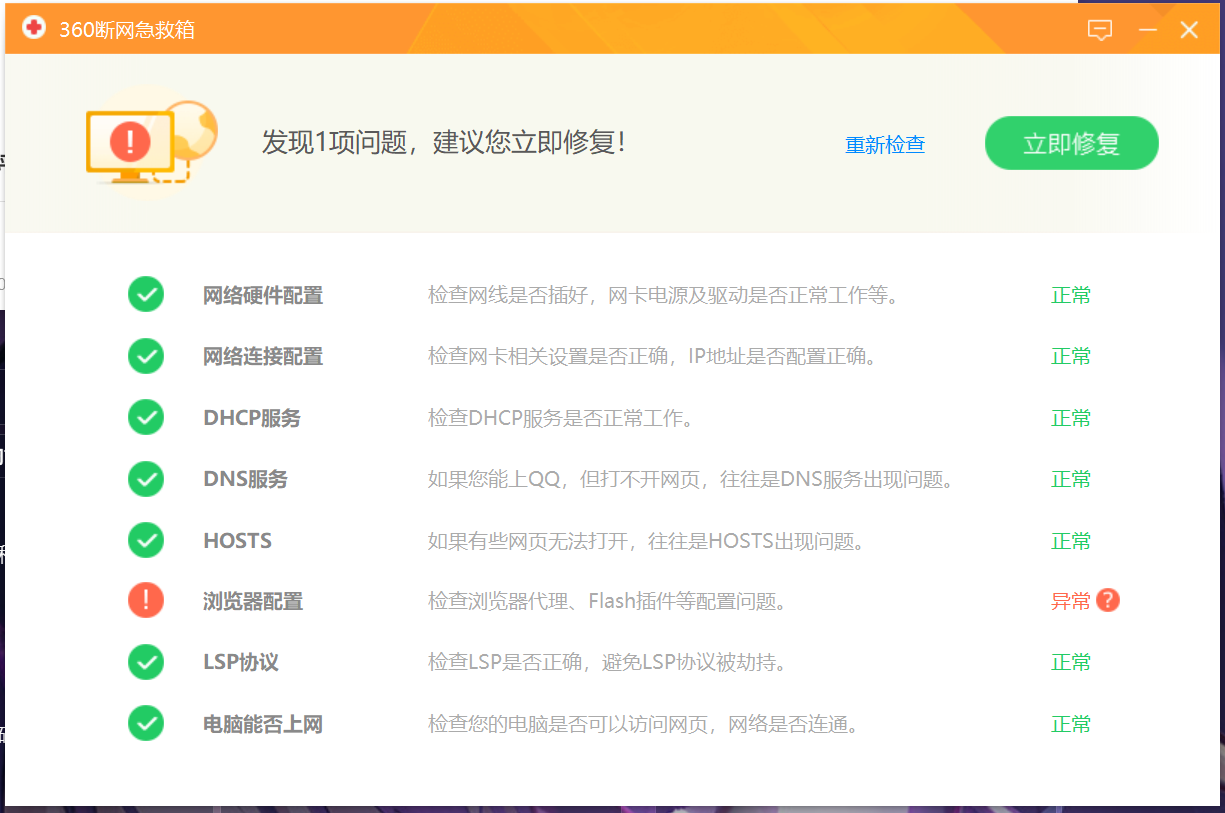
Task: Click the green check icon beside 电脑能否上网
Action: [146, 723]
